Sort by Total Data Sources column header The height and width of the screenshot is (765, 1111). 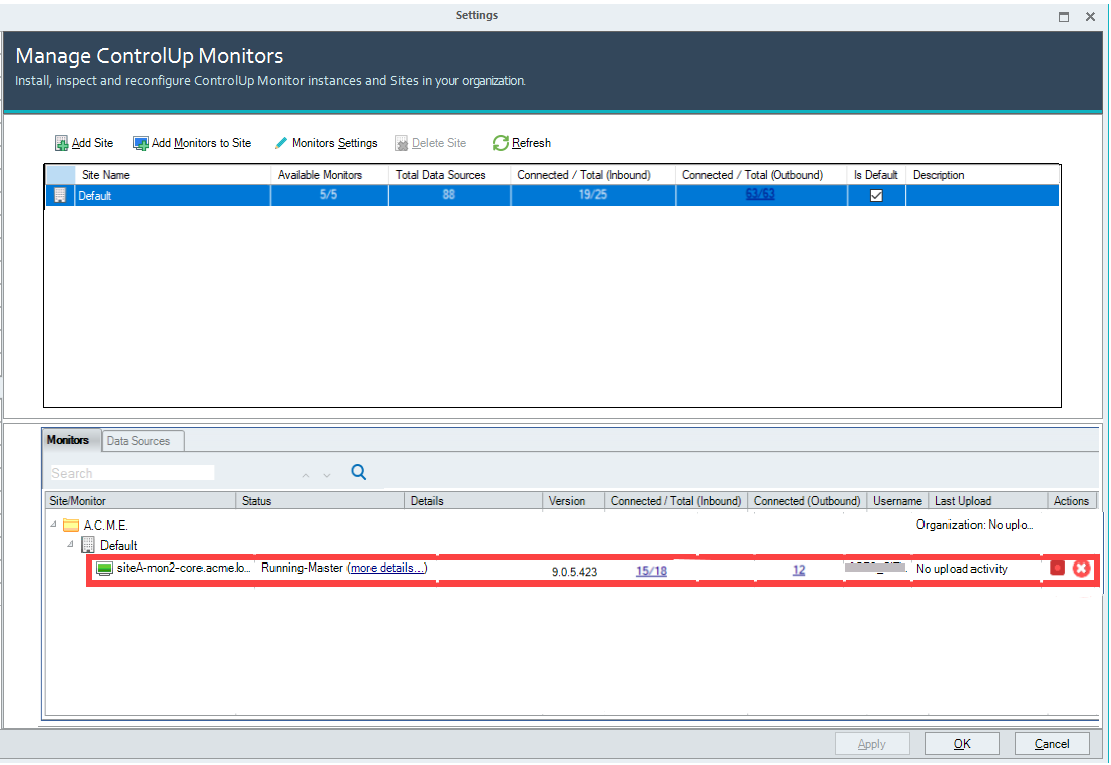tap(450, 175)
